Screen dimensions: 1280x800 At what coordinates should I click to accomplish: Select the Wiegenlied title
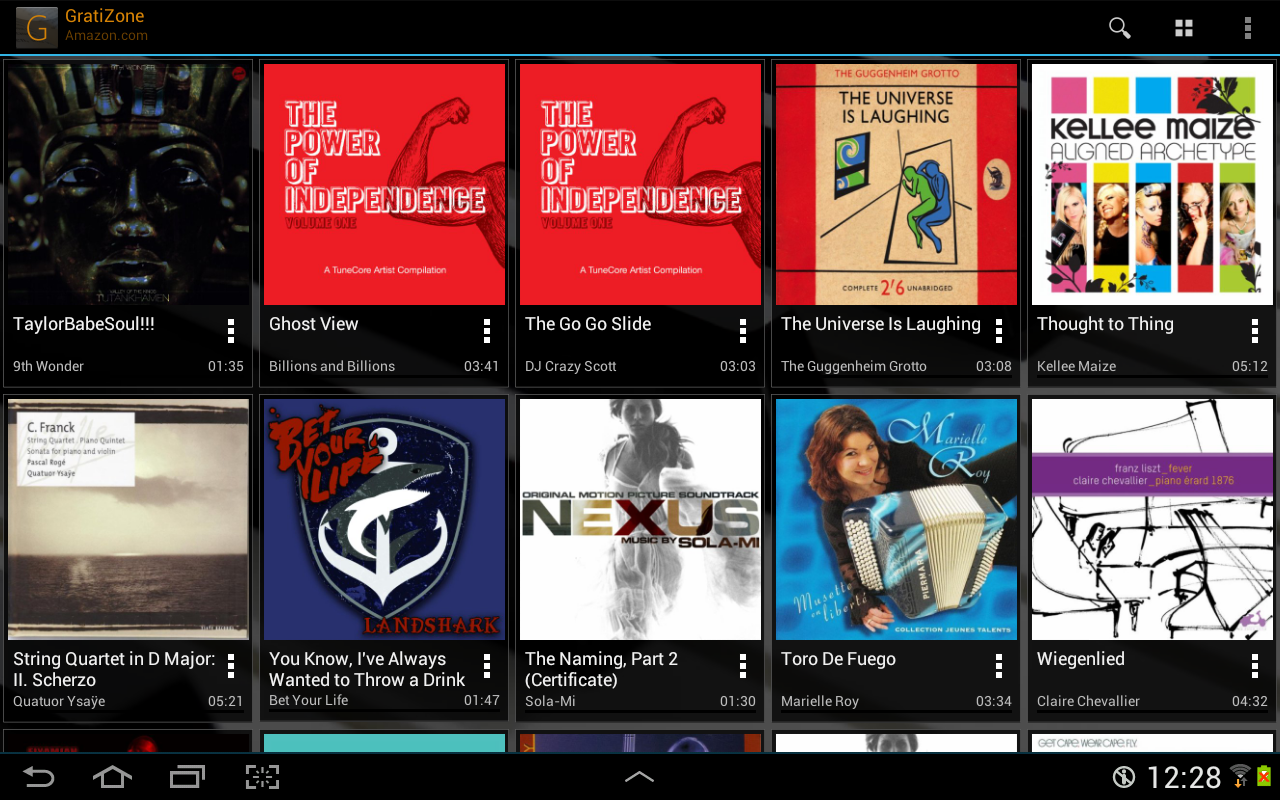[1081, 659]
